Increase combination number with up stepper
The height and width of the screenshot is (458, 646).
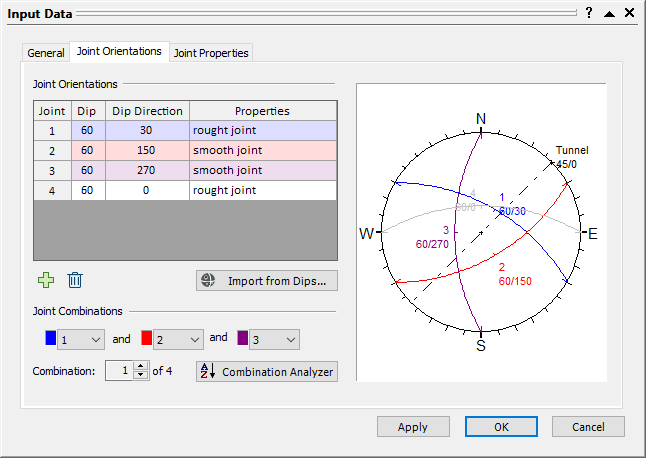(141, 366)
